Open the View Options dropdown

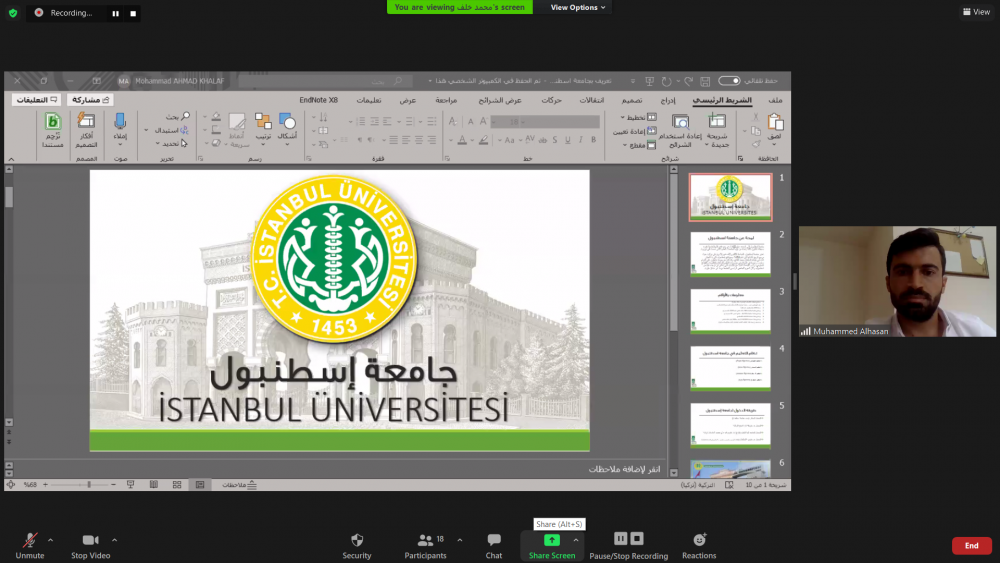pos(578,7)
